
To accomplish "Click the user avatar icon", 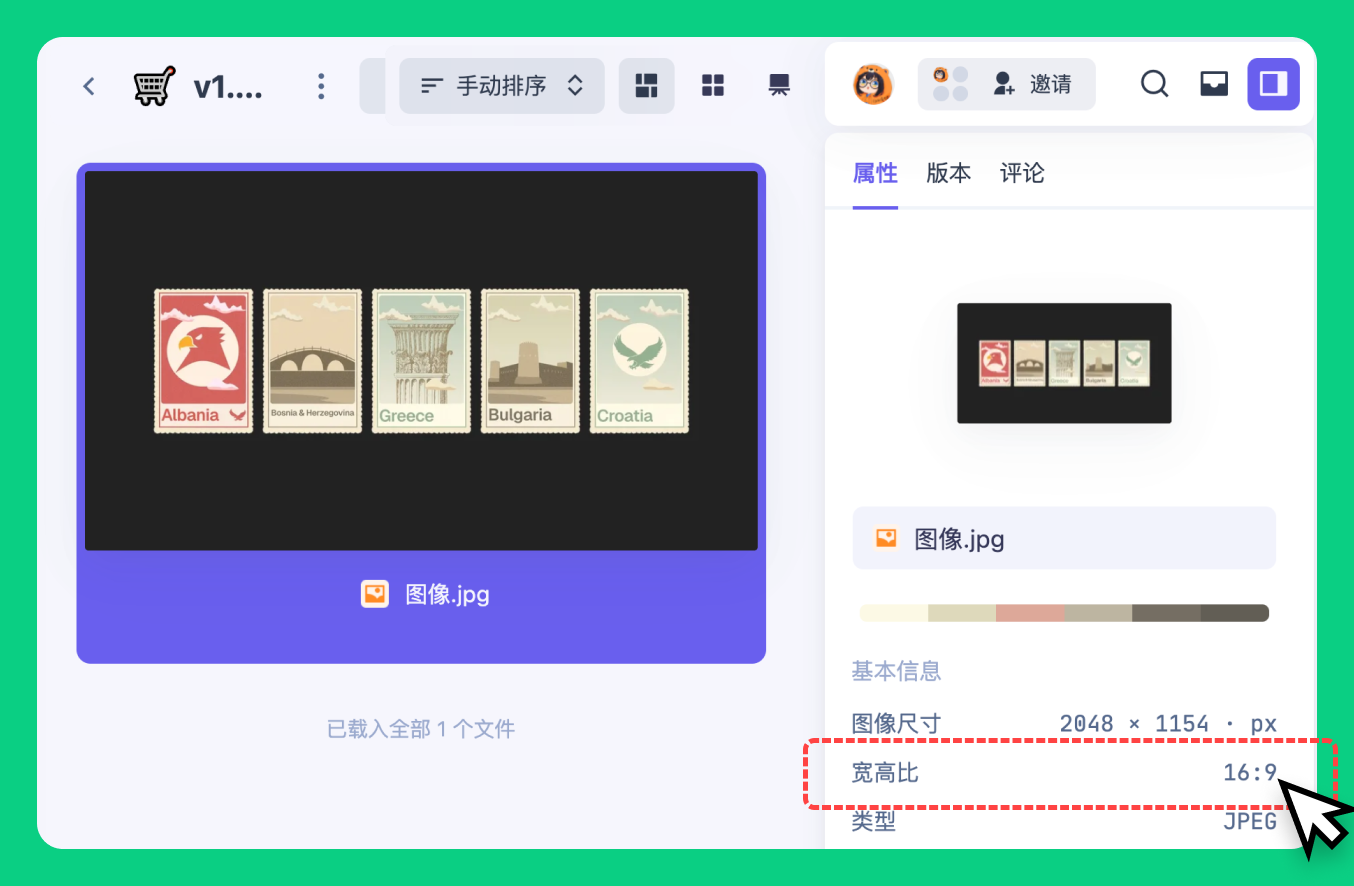I will (872, 84).
